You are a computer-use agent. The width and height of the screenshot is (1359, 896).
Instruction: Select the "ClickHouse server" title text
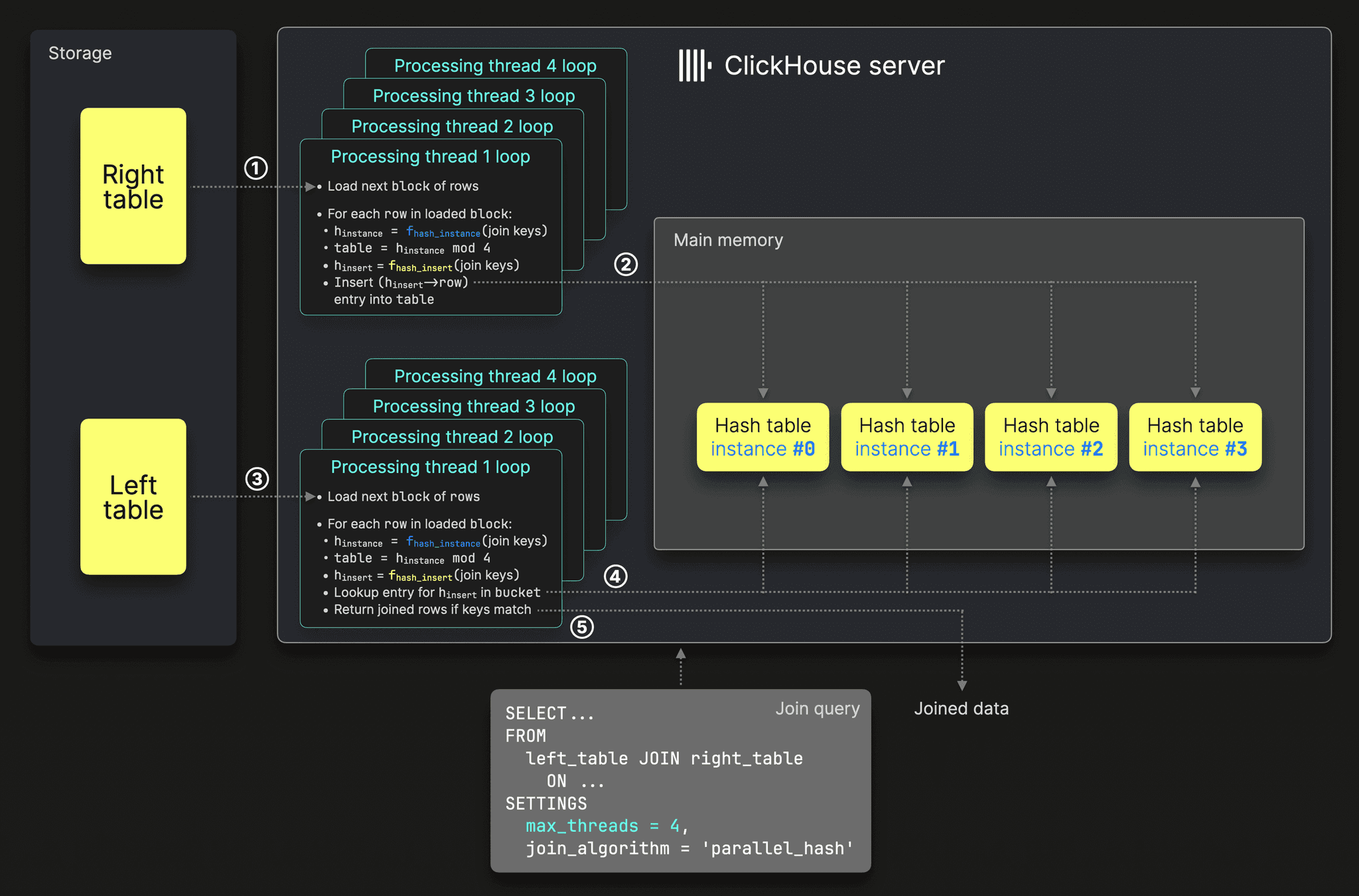point(834,66)
